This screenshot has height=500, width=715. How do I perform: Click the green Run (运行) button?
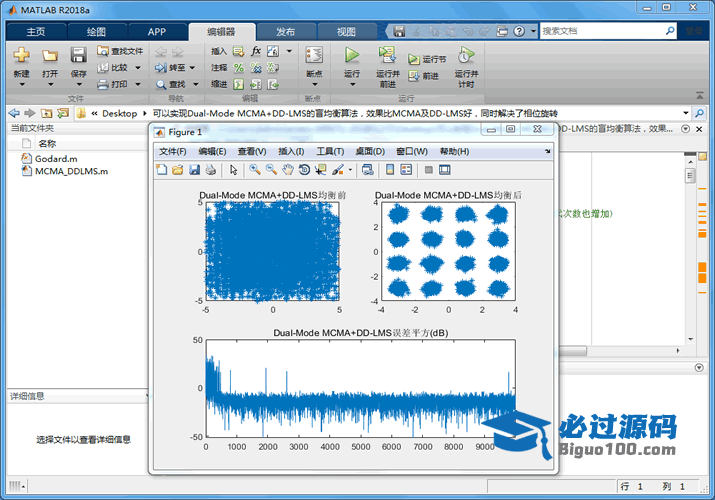coord(352,56)
